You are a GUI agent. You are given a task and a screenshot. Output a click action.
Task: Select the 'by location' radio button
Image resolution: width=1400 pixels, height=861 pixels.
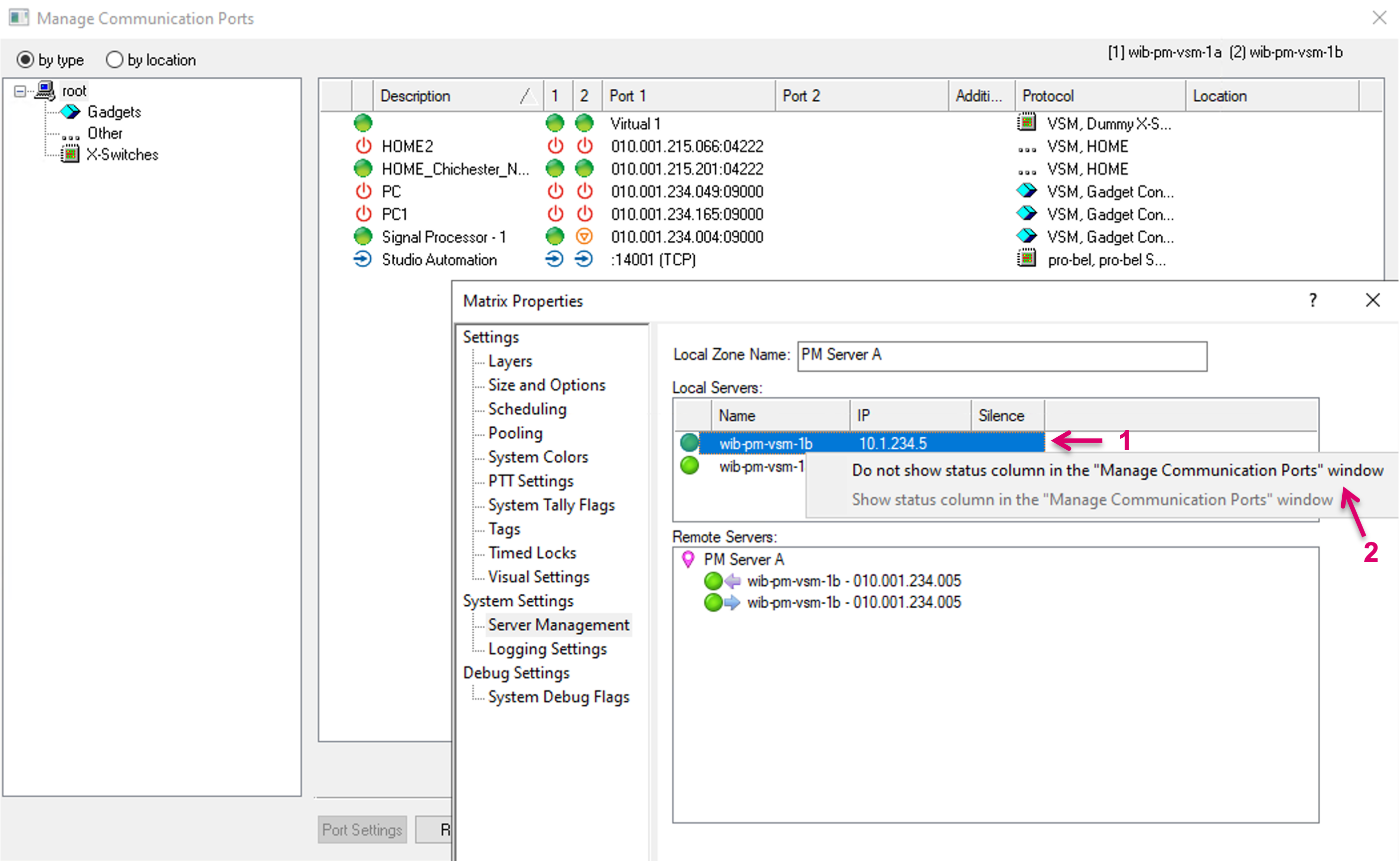click(x=115, y=60)
